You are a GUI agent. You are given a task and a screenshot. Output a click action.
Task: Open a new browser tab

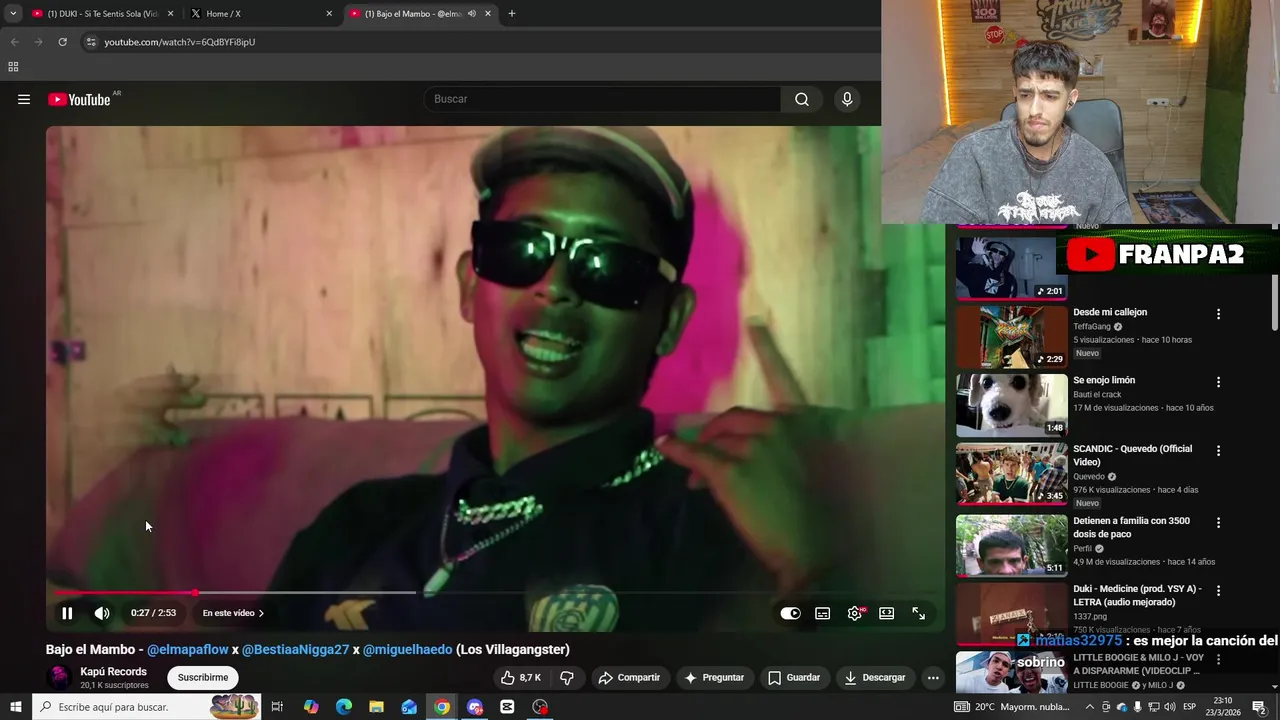click(512, 14)
